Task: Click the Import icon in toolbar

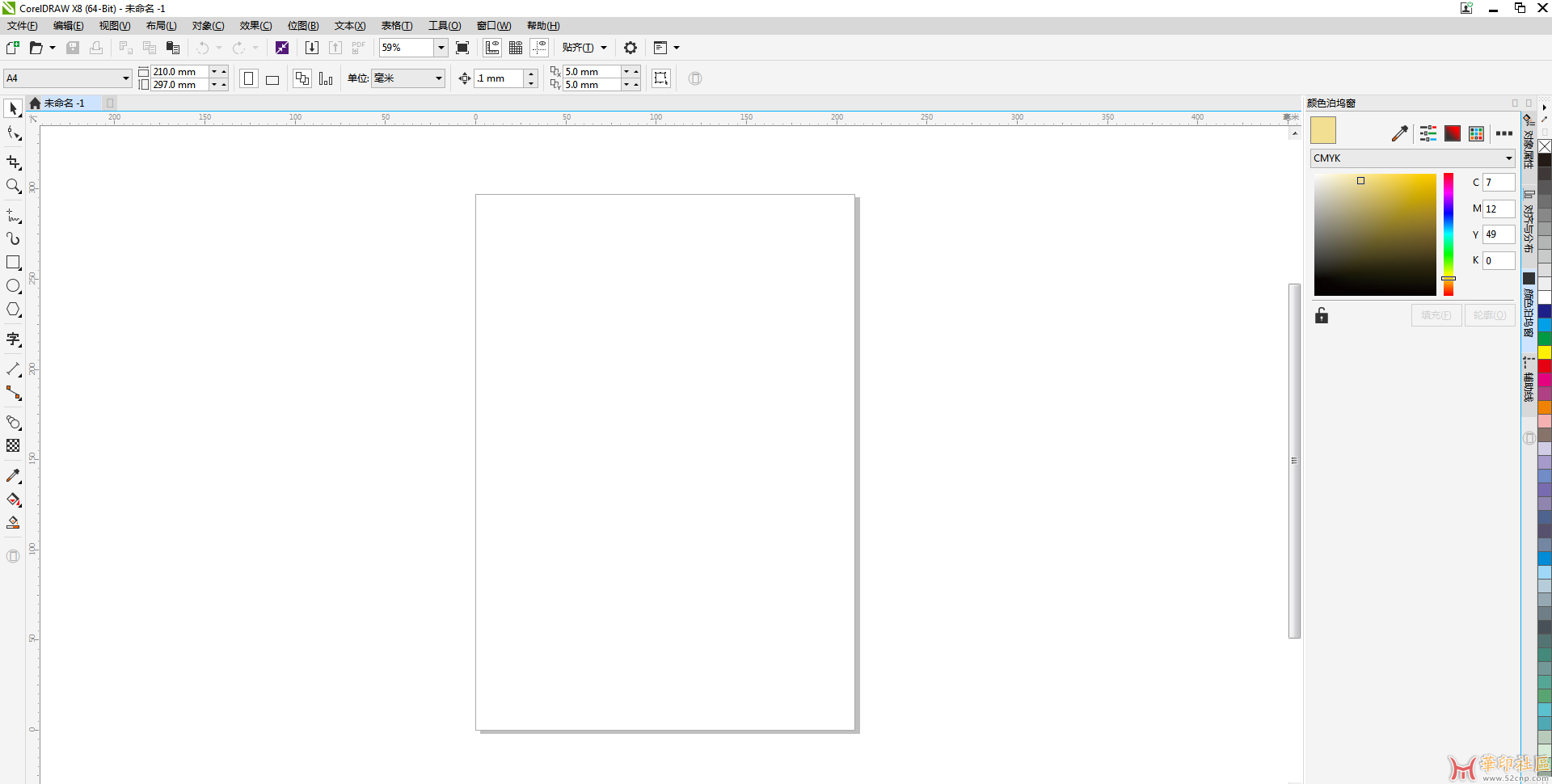Action: [311, 48]
